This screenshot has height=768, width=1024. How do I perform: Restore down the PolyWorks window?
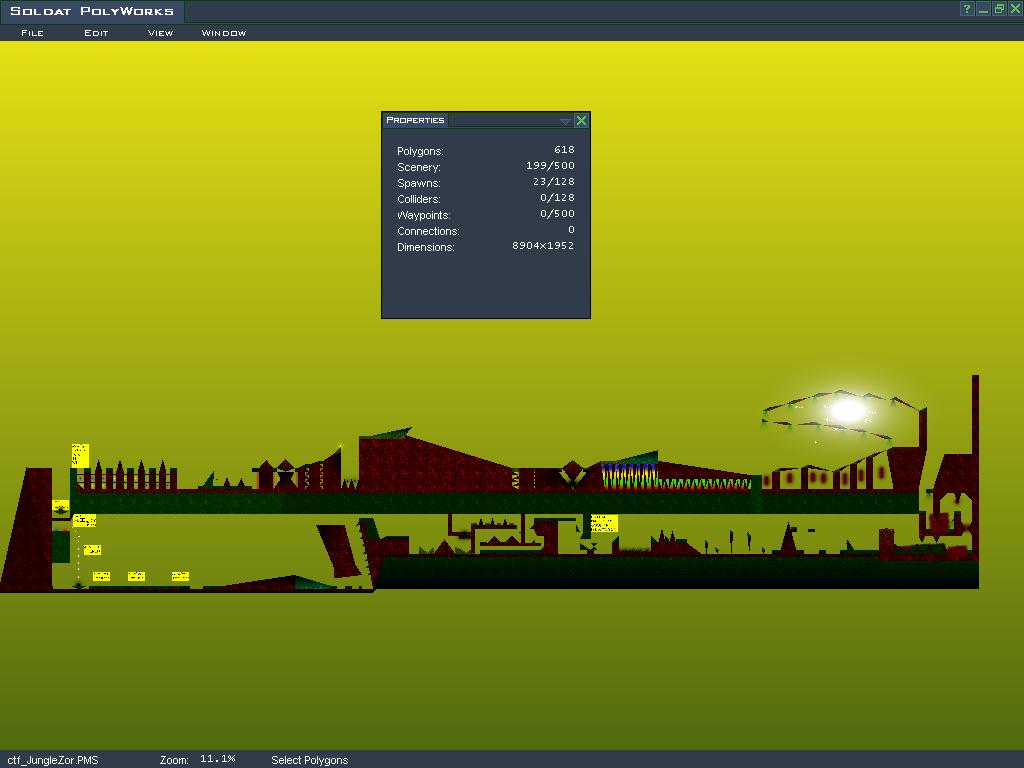[x=998, y=9]
